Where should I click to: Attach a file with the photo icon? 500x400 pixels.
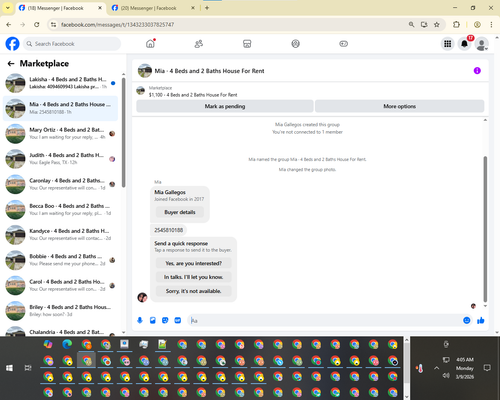coord(153,320)
